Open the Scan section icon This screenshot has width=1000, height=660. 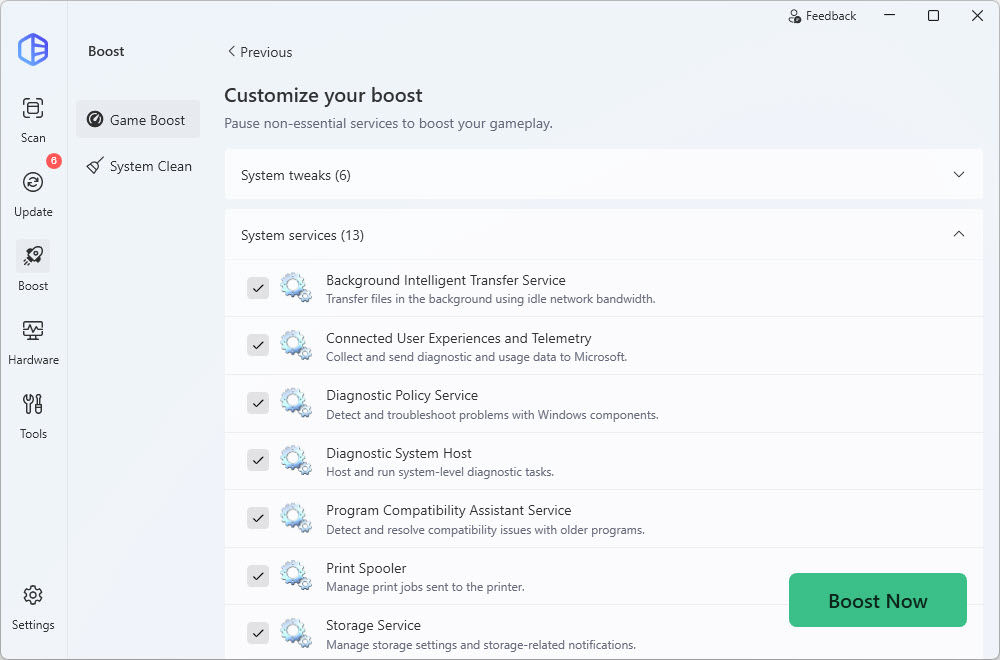pos(33,108)
